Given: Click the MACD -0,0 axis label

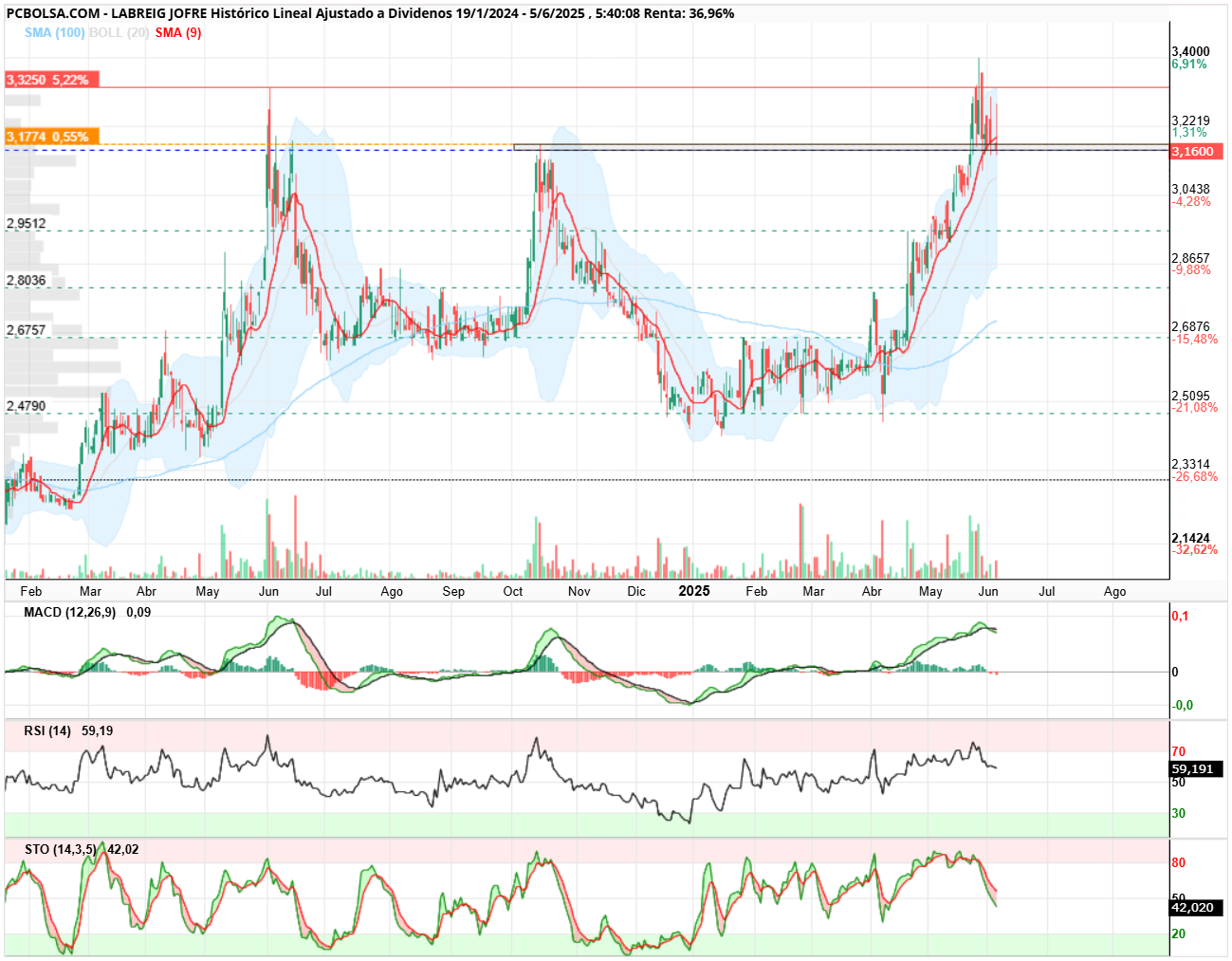Looking at the screenshot, I should point(1183,705).
